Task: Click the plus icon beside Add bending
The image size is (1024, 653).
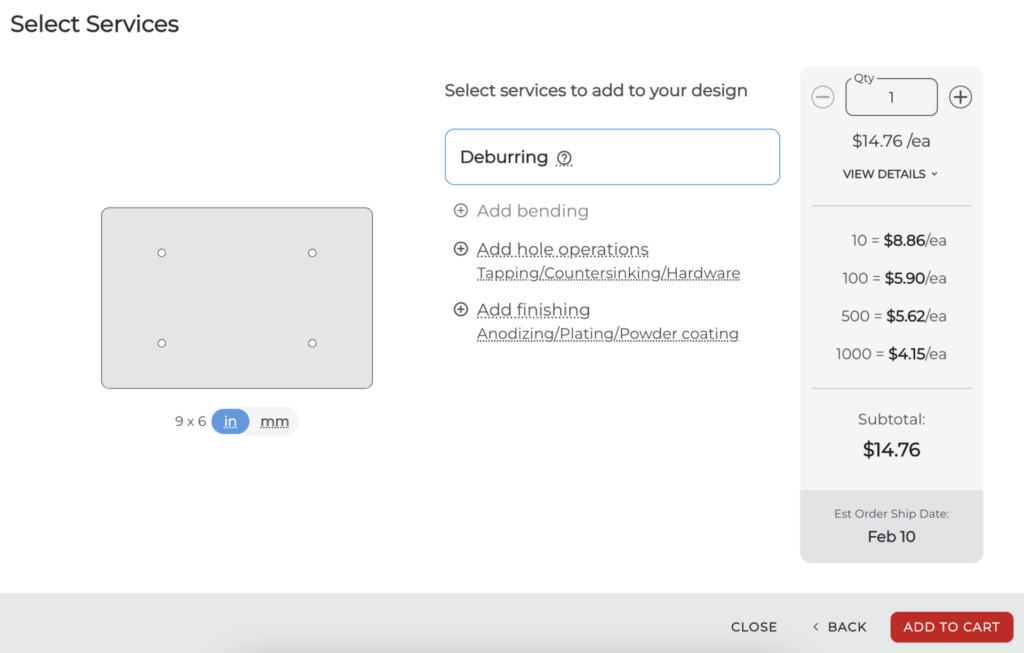Action: pos(460,211)
